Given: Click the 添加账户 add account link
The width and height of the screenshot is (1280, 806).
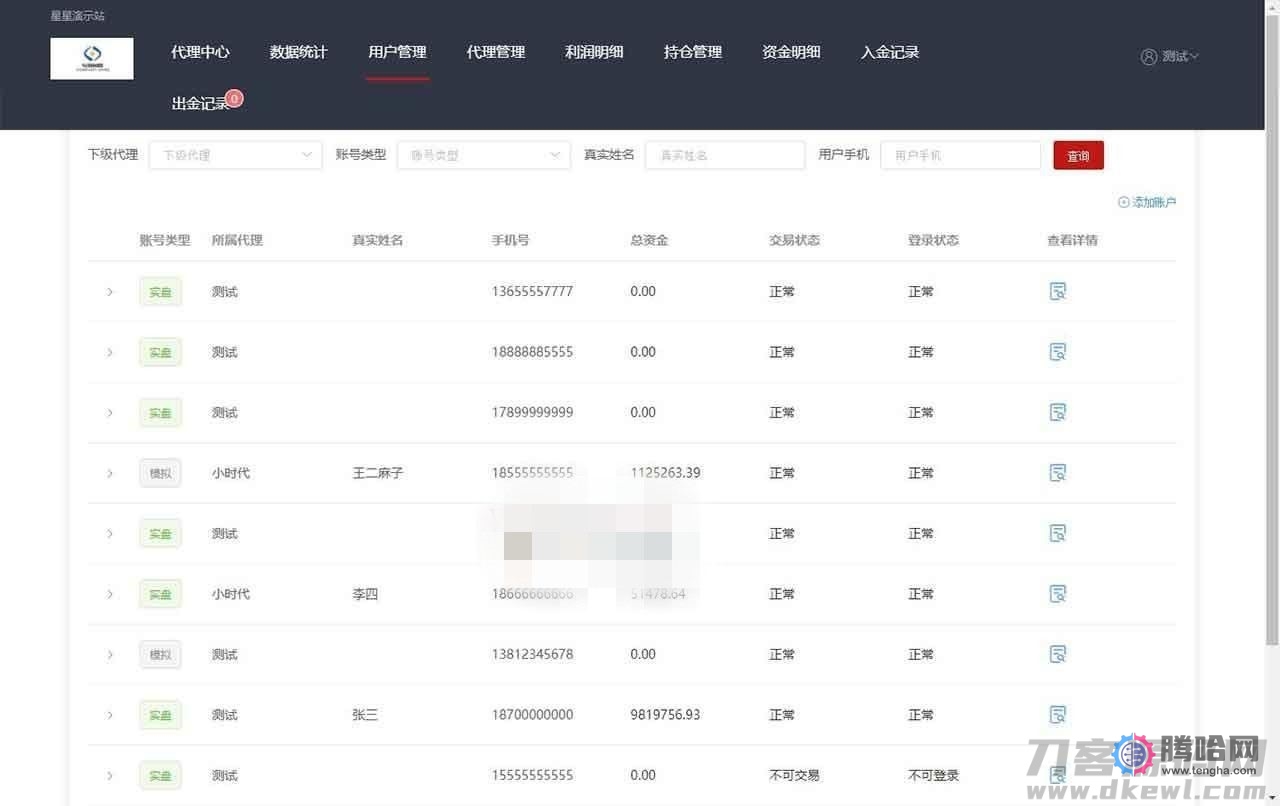Looking at the screenshot, I should [1147, 202].
